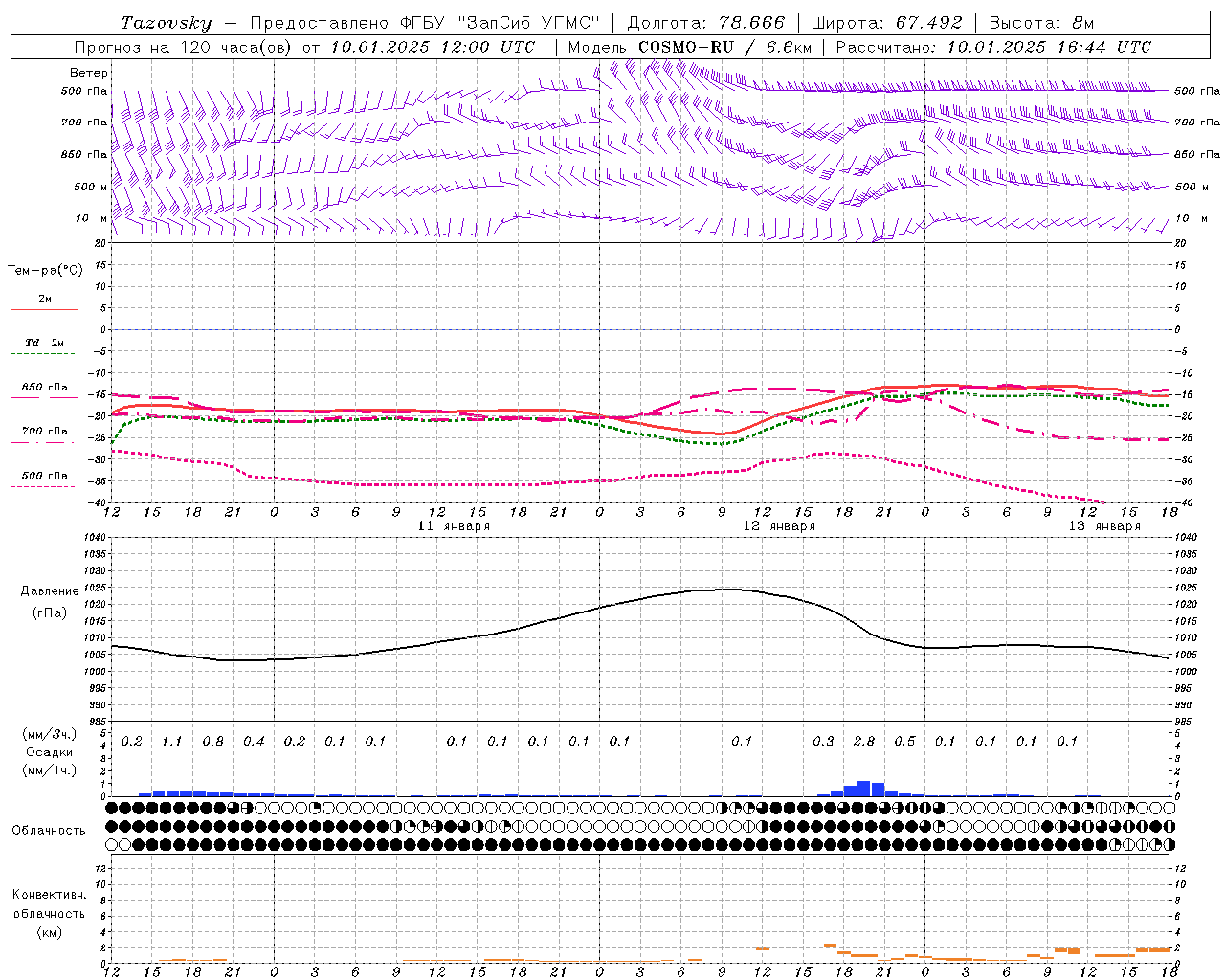Viewport: 1225px width, 980px height.
Task: Click the 12 января date label
Action: coord(779,526)
